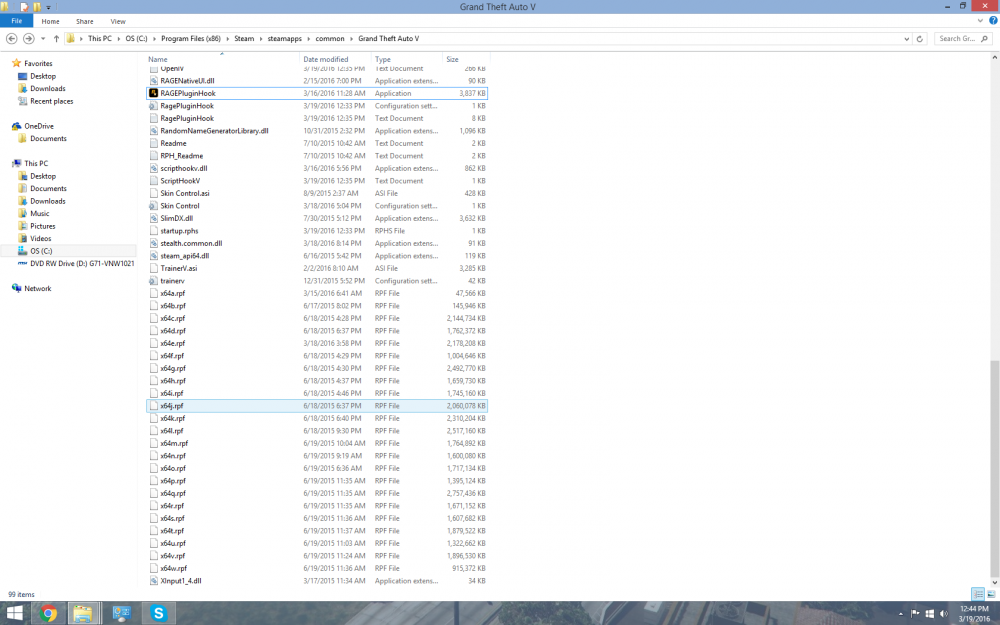This screenshot has width=1000, height=625.
Task: Open the Share ribbon tab
Action: point(84,20)
